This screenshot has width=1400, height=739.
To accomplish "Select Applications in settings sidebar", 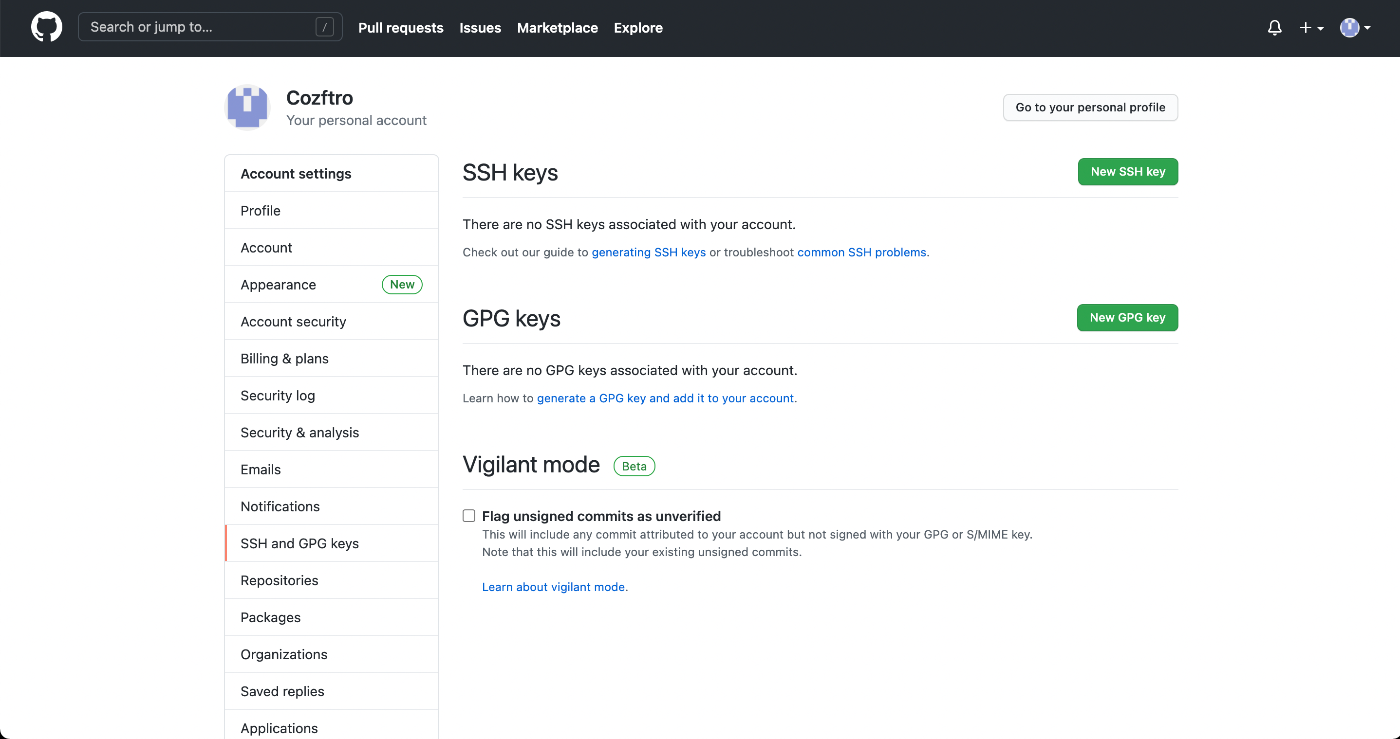I will click(332, 725).
